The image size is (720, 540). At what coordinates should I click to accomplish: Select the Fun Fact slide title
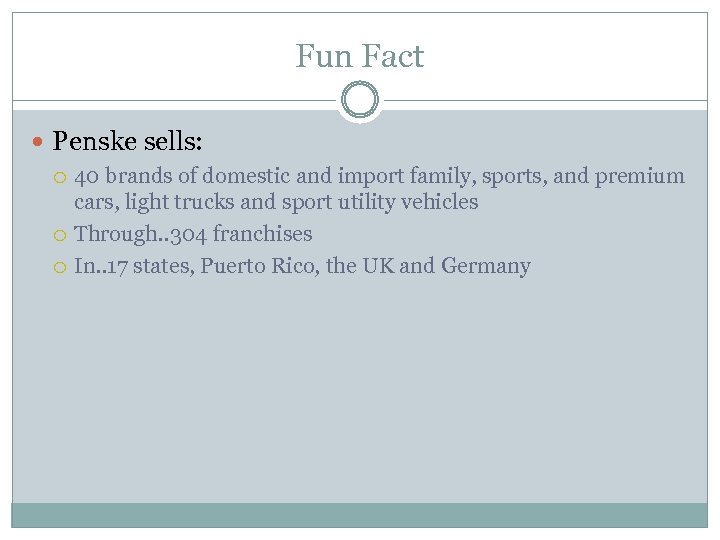360,56
